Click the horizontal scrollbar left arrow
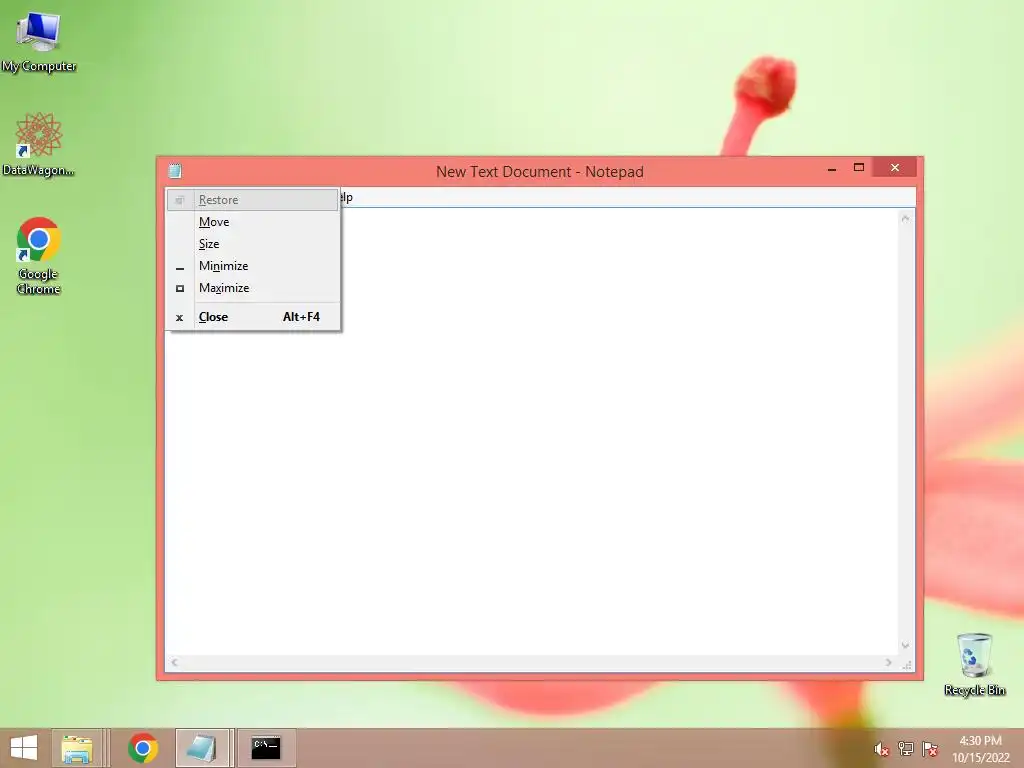Image resolution: width=1024 pixels, height=768 pixels. (174, 663)
